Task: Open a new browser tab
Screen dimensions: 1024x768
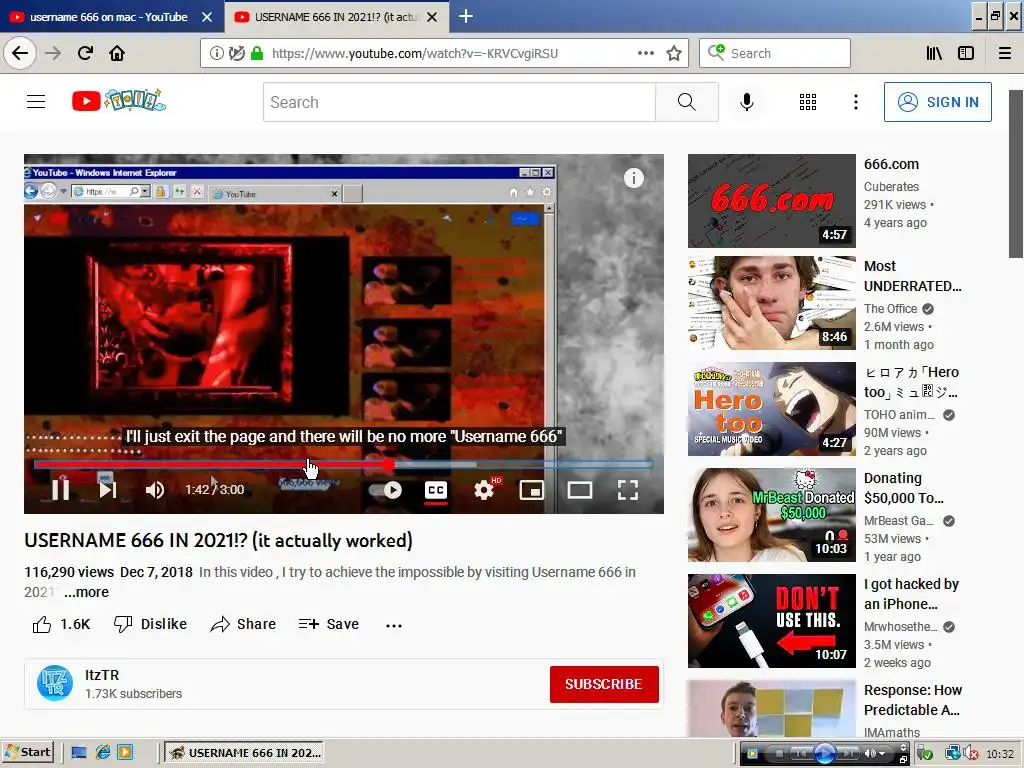Action: (x=466, y=16)
